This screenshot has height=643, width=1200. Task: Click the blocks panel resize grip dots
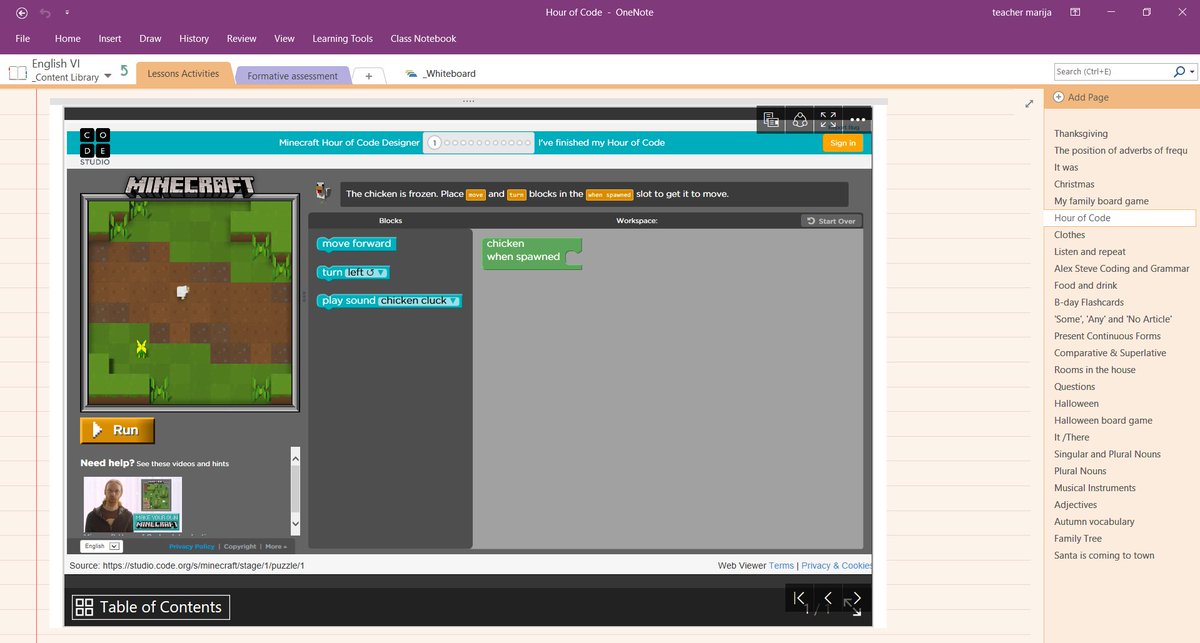[304, 296]
